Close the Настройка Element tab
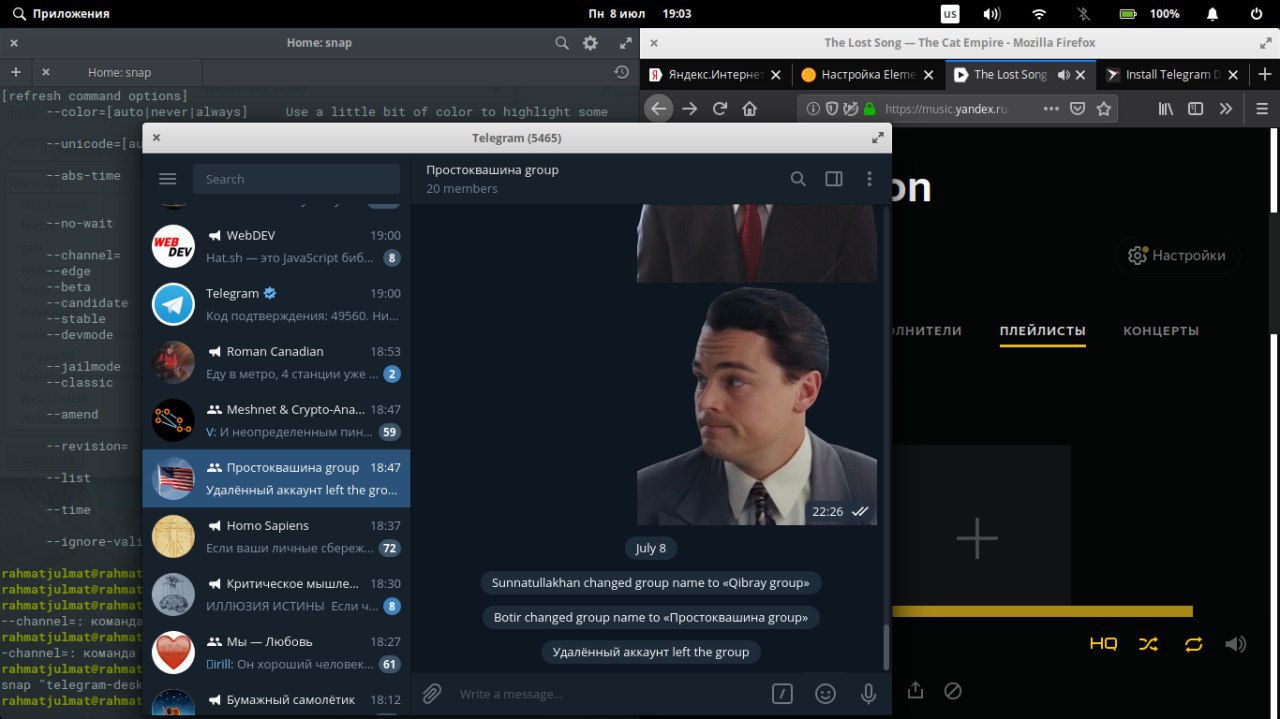The image size is (1280, 719). click(x=929, y=74)
